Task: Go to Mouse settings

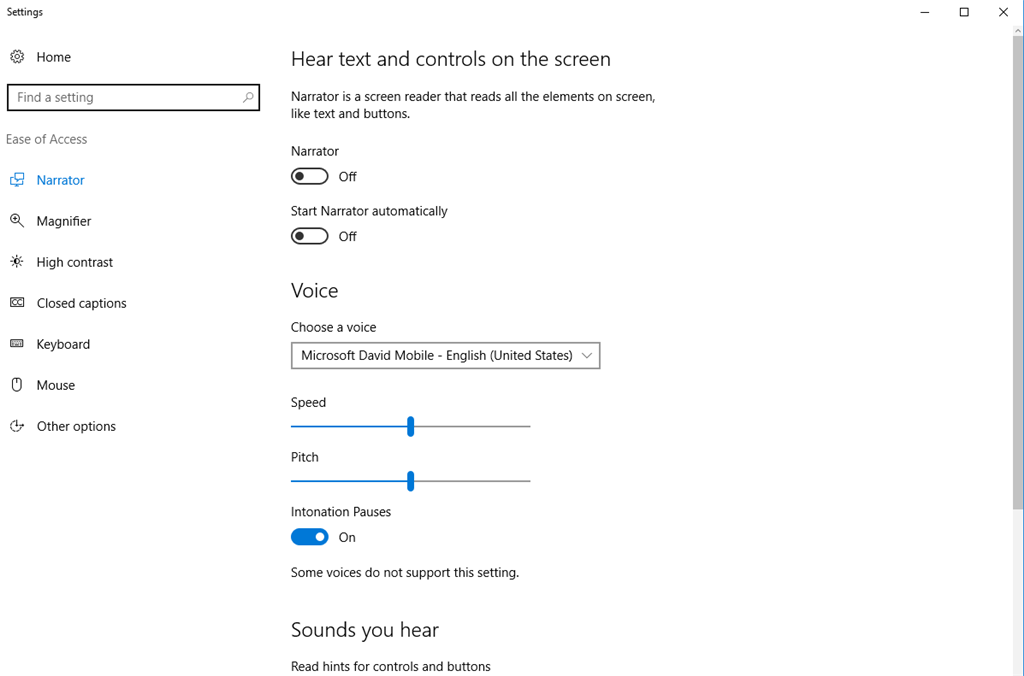Action: click(56, 385)
